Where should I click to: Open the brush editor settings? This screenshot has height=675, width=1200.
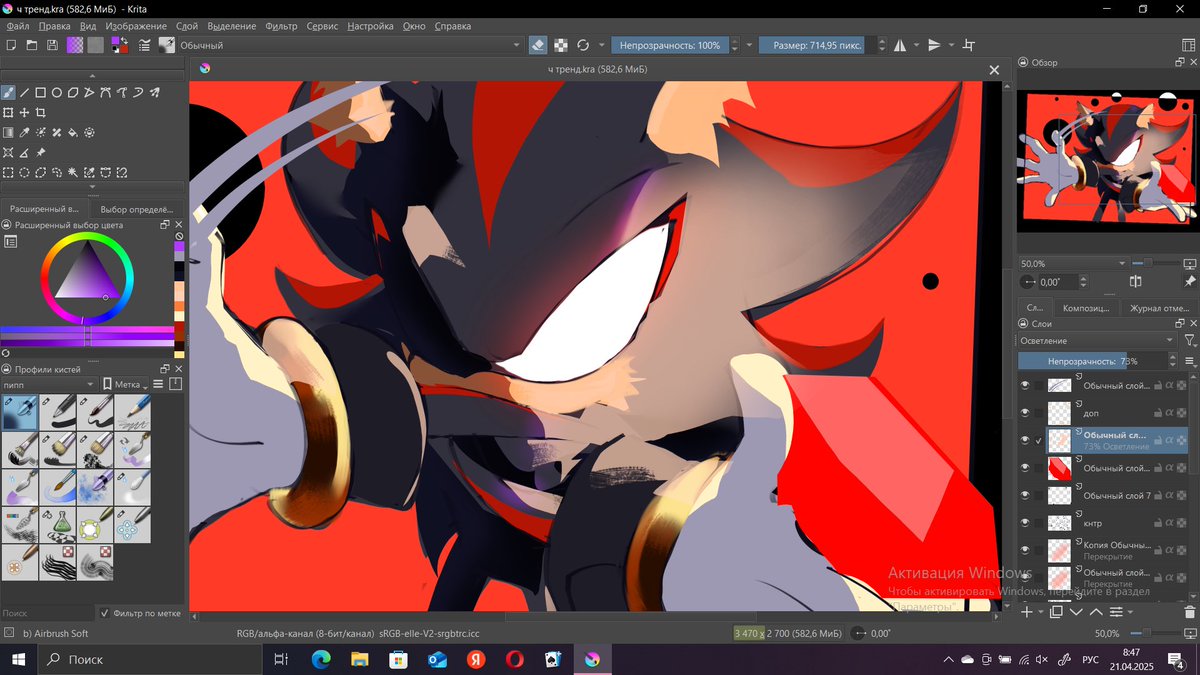(146, 45)
